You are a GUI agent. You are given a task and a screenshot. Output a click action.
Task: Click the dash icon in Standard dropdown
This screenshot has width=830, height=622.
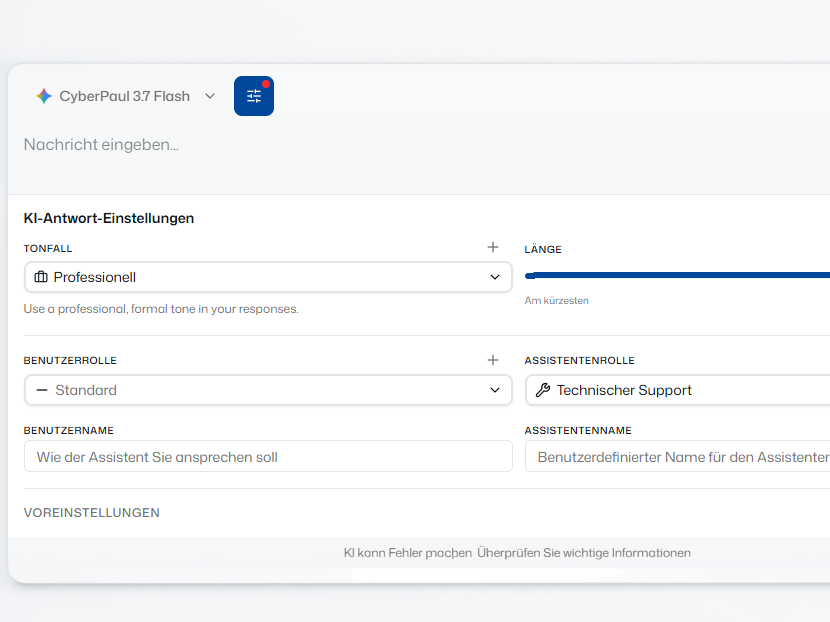(x=41, y=390)
